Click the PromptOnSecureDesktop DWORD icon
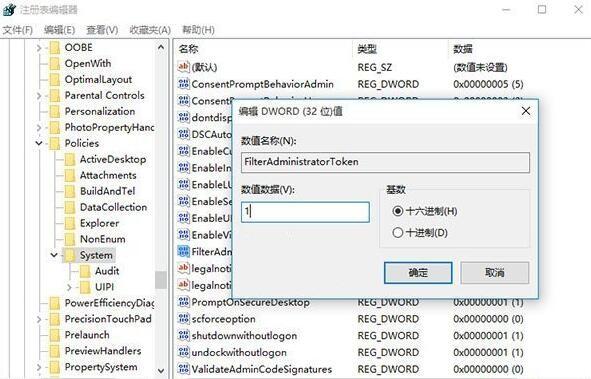 click(184, 302)
